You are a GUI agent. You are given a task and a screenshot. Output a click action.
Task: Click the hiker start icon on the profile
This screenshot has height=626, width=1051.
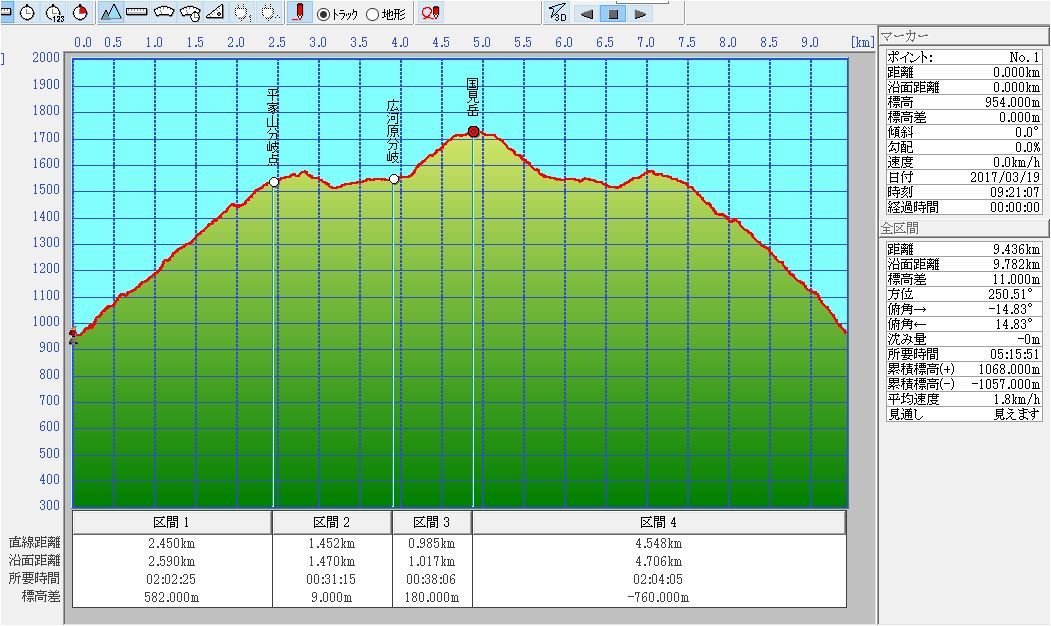(73, 336)
